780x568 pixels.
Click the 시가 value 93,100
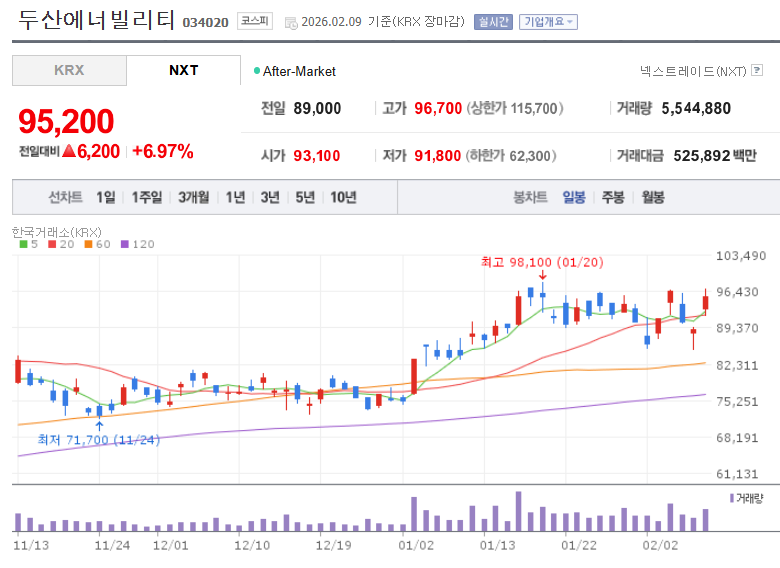coord(316,156)
